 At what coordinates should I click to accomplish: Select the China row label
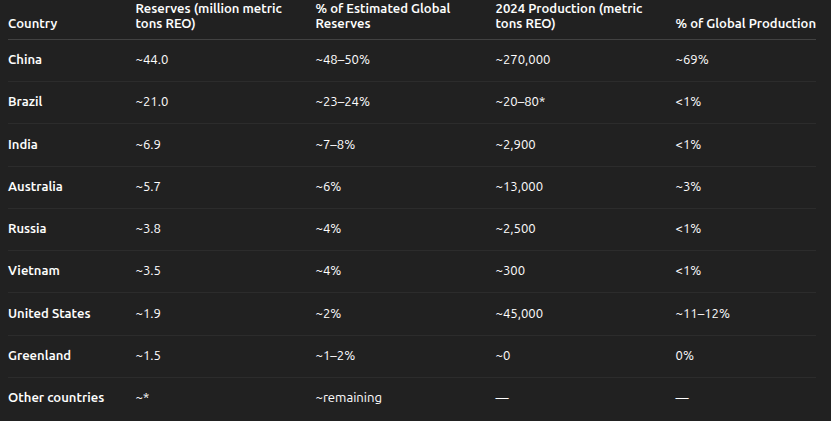point(25,60)
